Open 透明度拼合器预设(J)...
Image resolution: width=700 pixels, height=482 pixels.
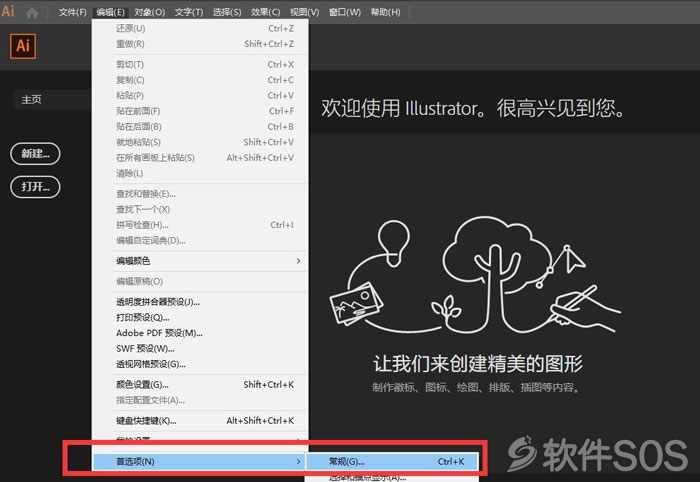pos(200,302)
